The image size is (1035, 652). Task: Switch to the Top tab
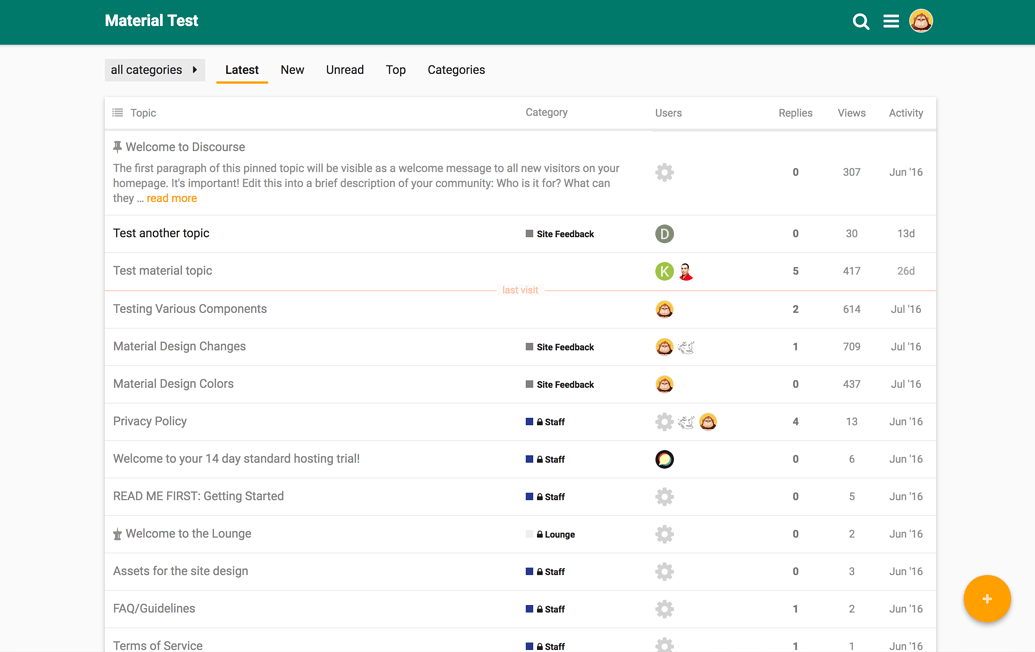[x=396, y=70]
